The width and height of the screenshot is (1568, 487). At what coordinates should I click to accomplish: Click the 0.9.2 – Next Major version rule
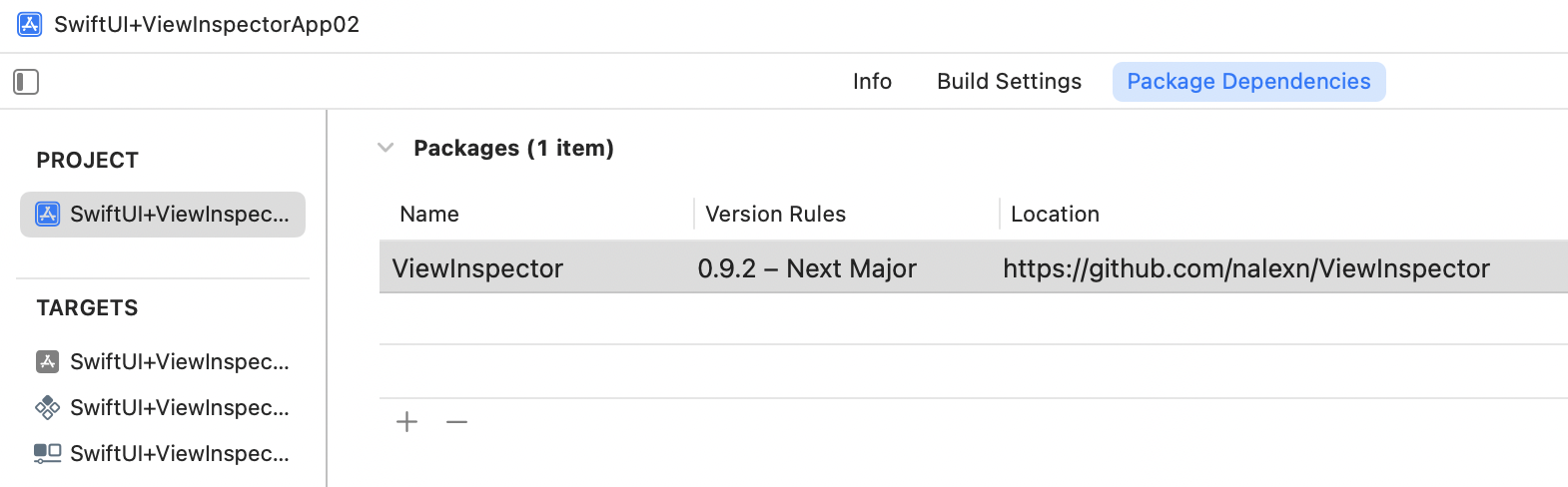pyautogui.click(x=807, y=268)
